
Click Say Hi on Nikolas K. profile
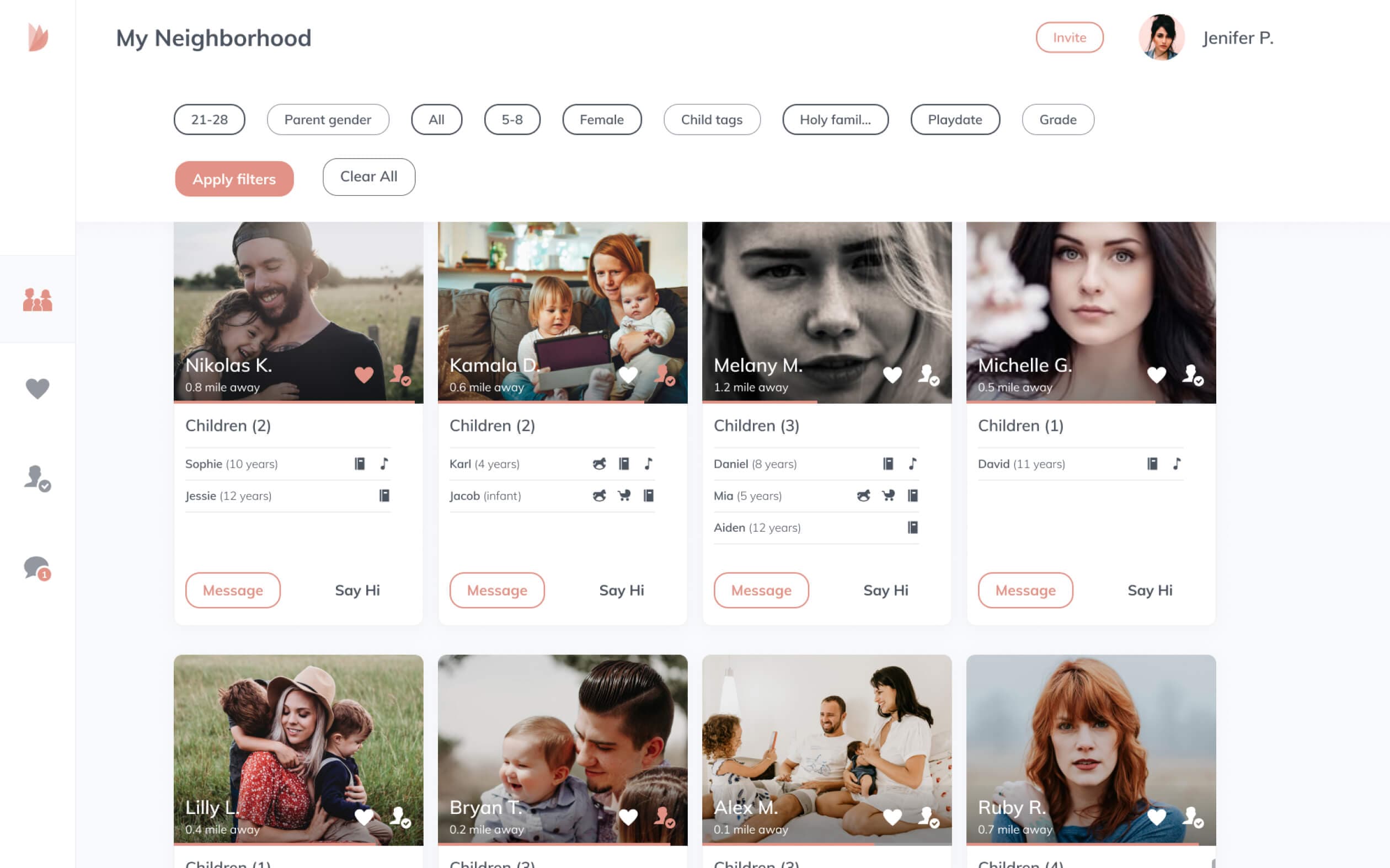tap(357, 590)
